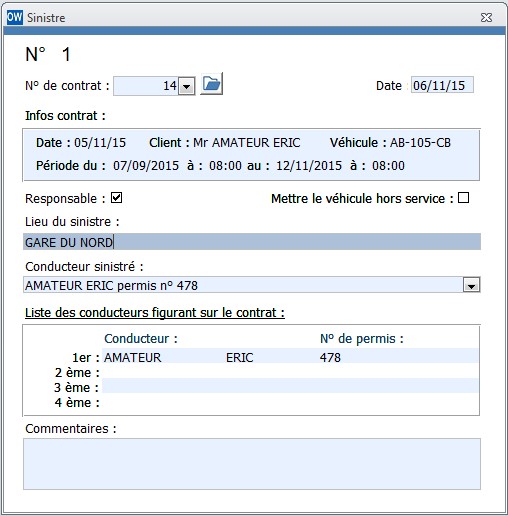Click the permit number 478 cell

pyautogui.click(x=330, y=358)
